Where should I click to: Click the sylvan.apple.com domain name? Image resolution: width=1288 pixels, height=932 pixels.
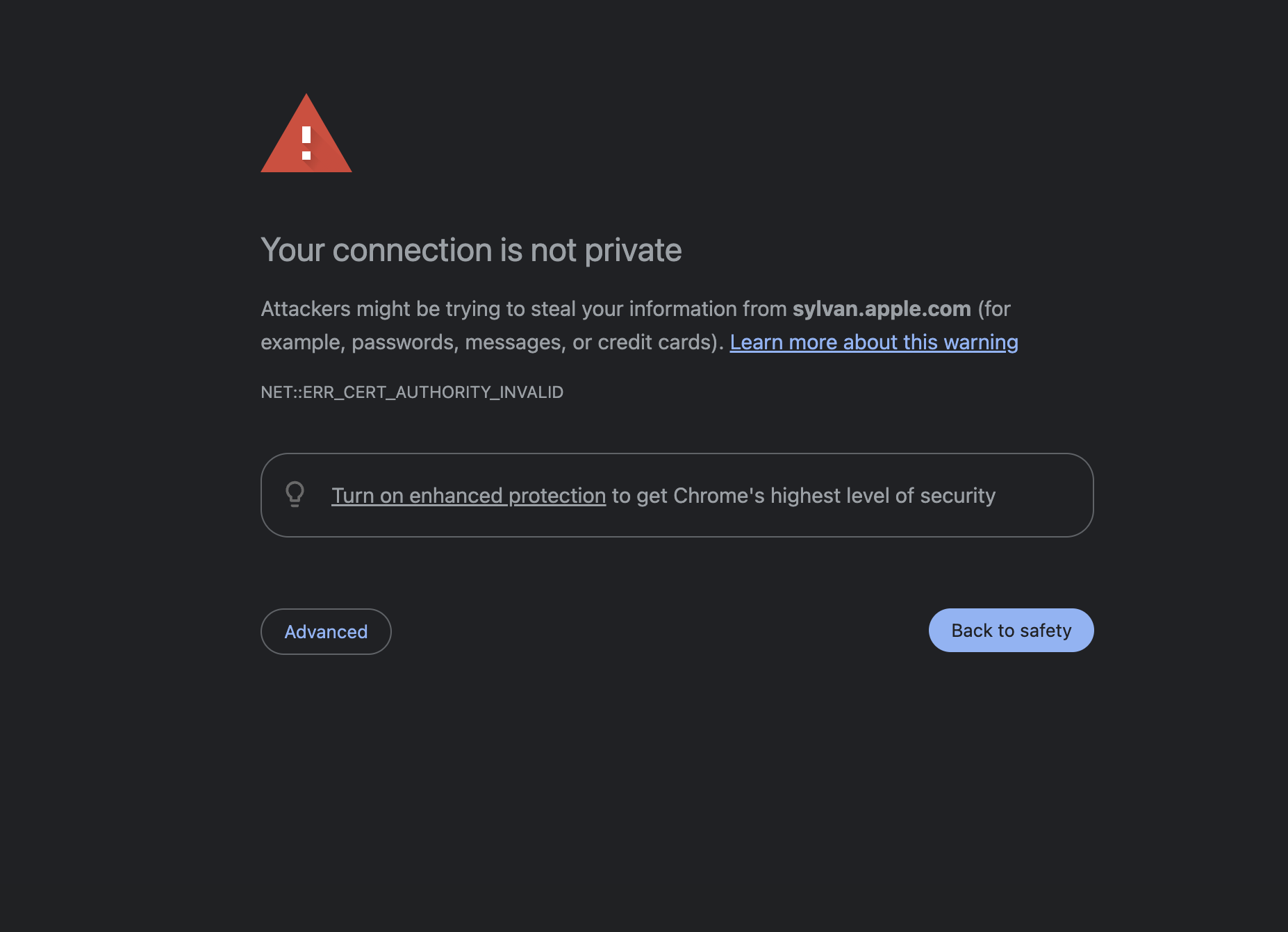click(x=882, y=309)
